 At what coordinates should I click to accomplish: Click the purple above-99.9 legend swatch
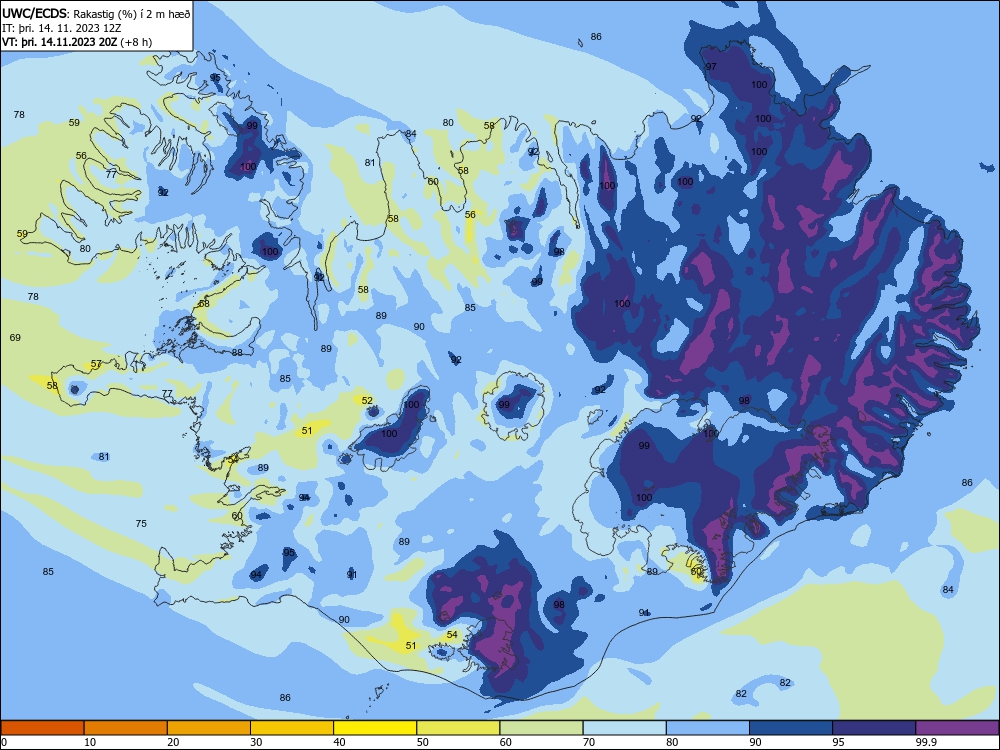click(x=957, y=728)
